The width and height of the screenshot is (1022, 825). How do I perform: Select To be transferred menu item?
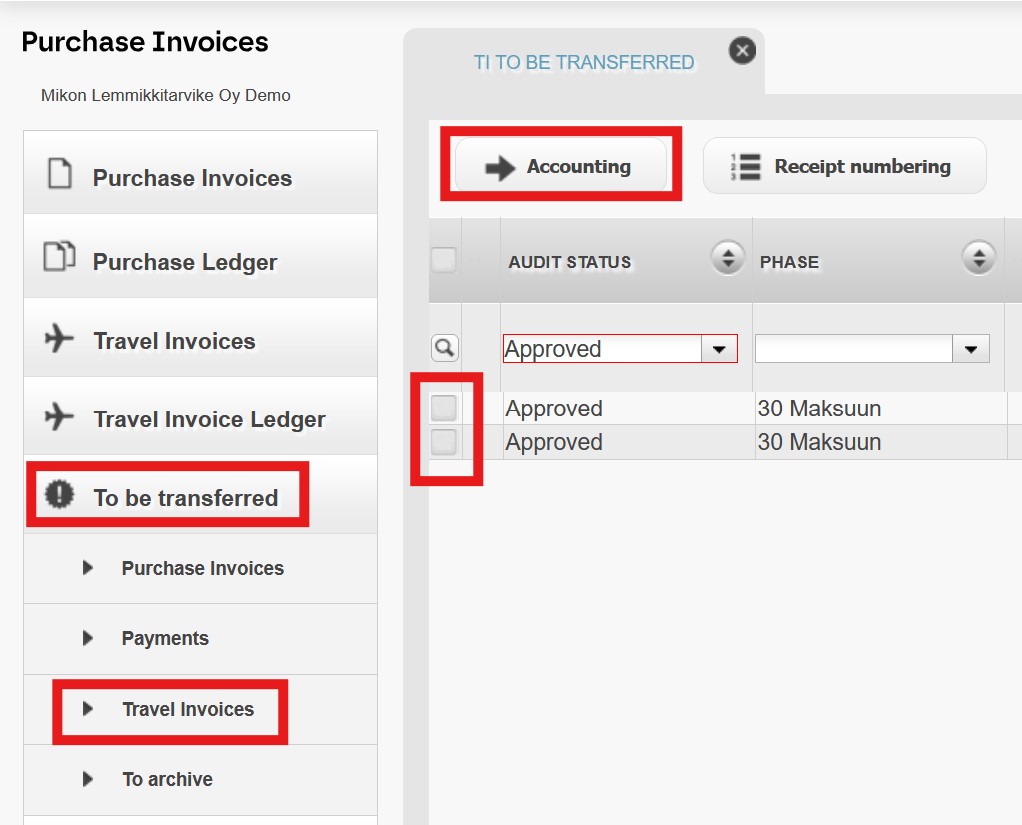[200, 495]
